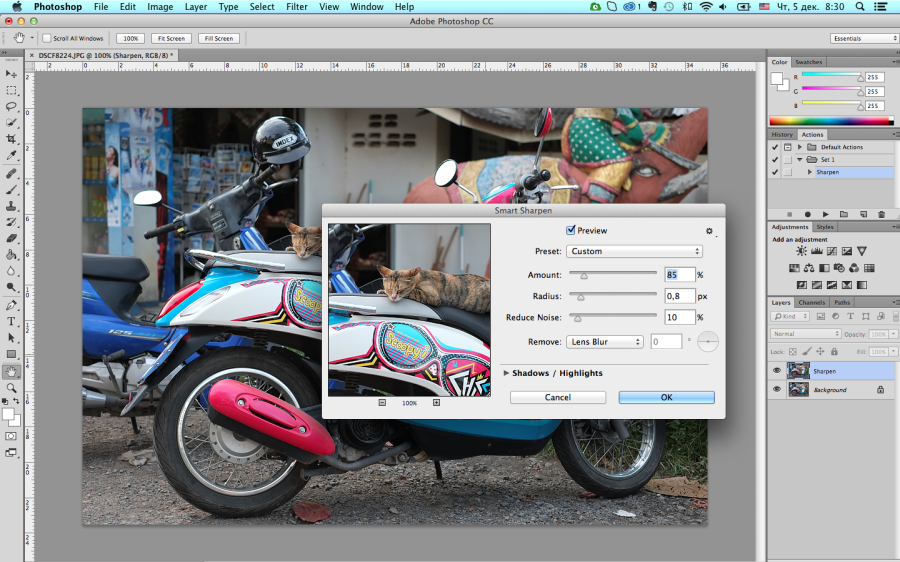This screenshot has width=900, height=562.
Task: Enable Scroll All Windows checkbox
Action: coord(47,38)
